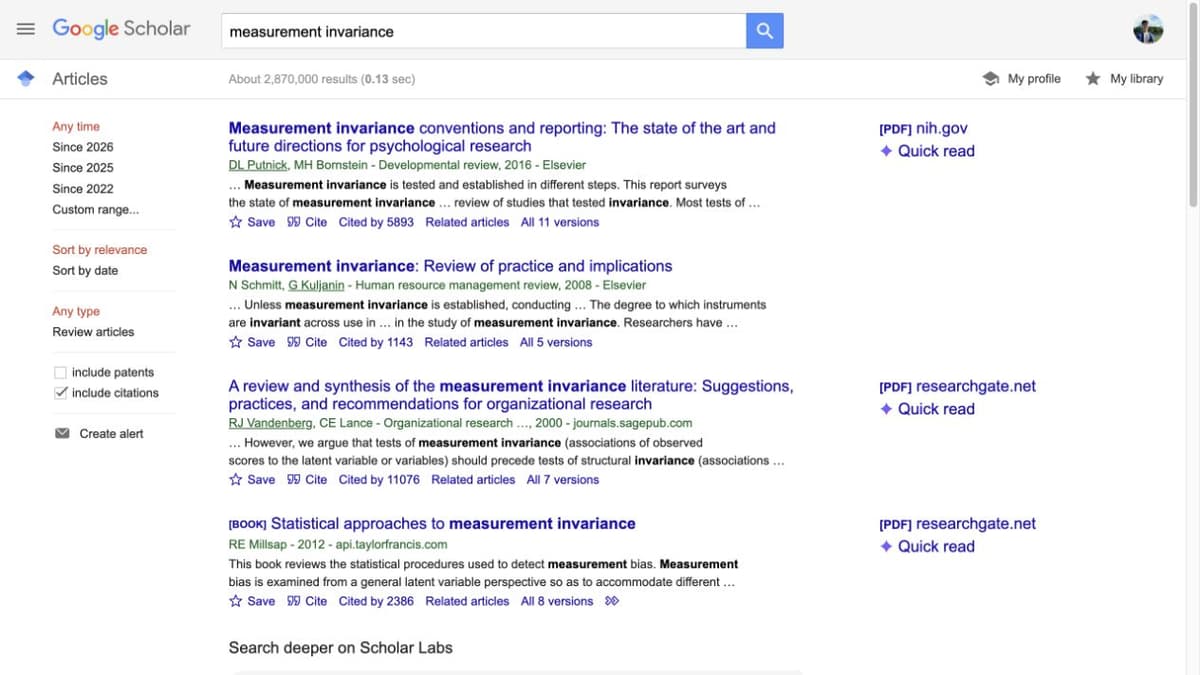Cite the Vandenberg and Lance article

click(307, 480)
